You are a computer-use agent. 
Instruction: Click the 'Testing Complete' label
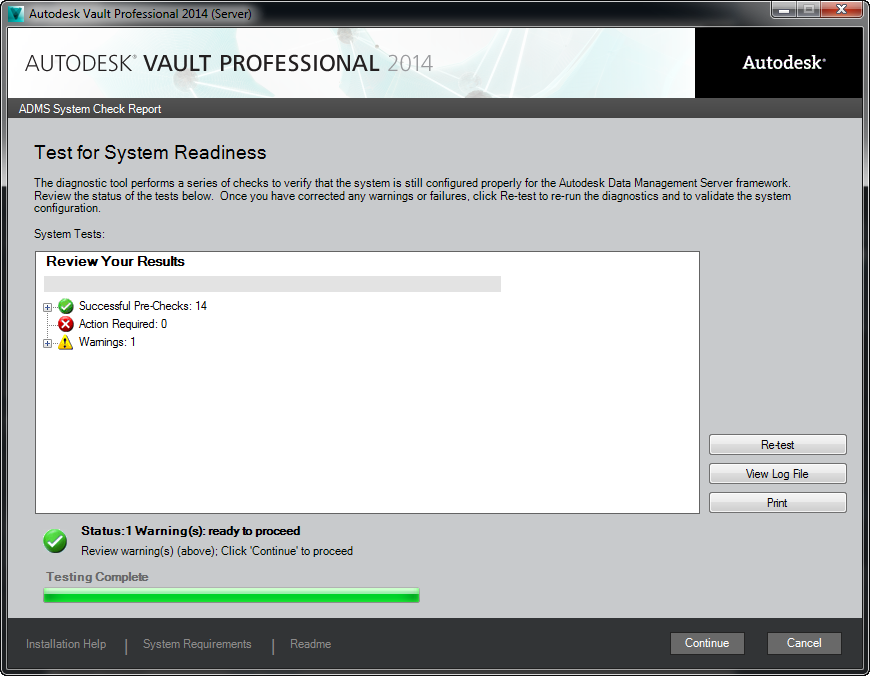point(97,577)
